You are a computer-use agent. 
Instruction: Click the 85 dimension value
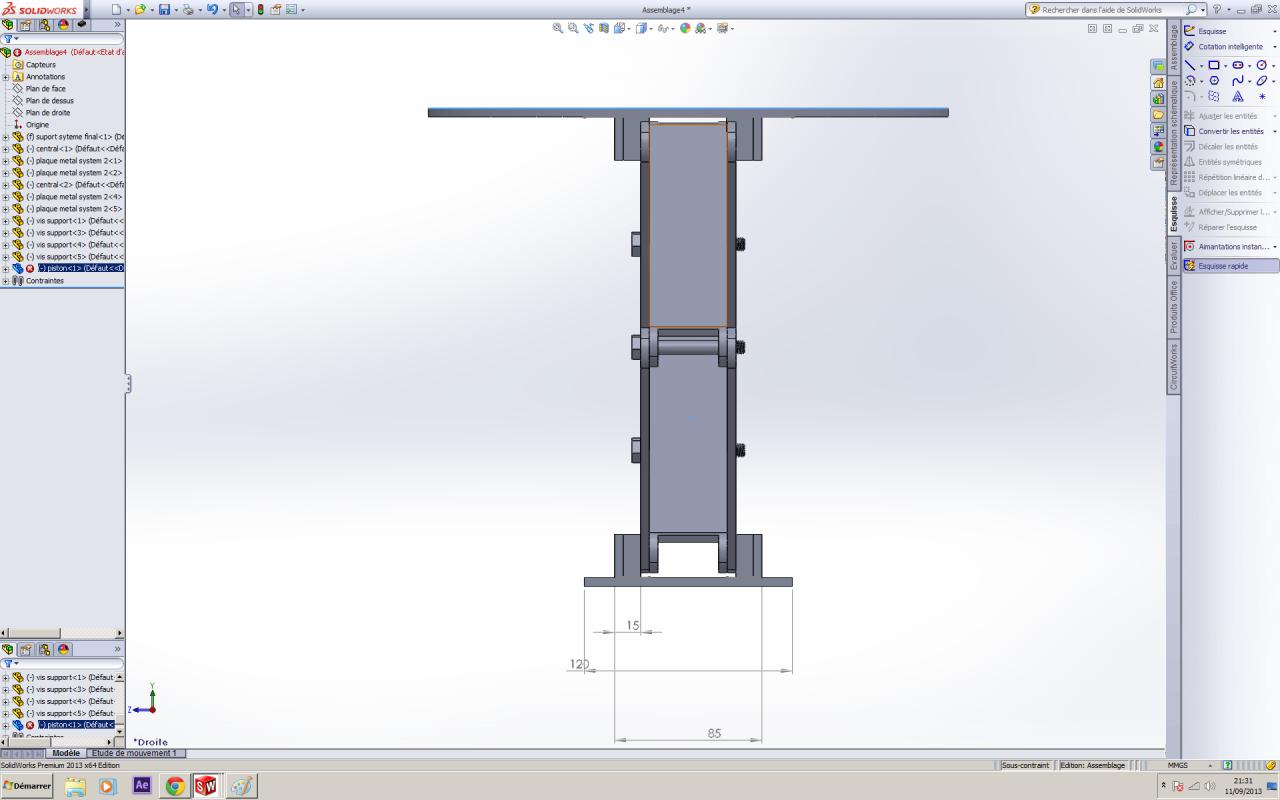pos(714,734)
